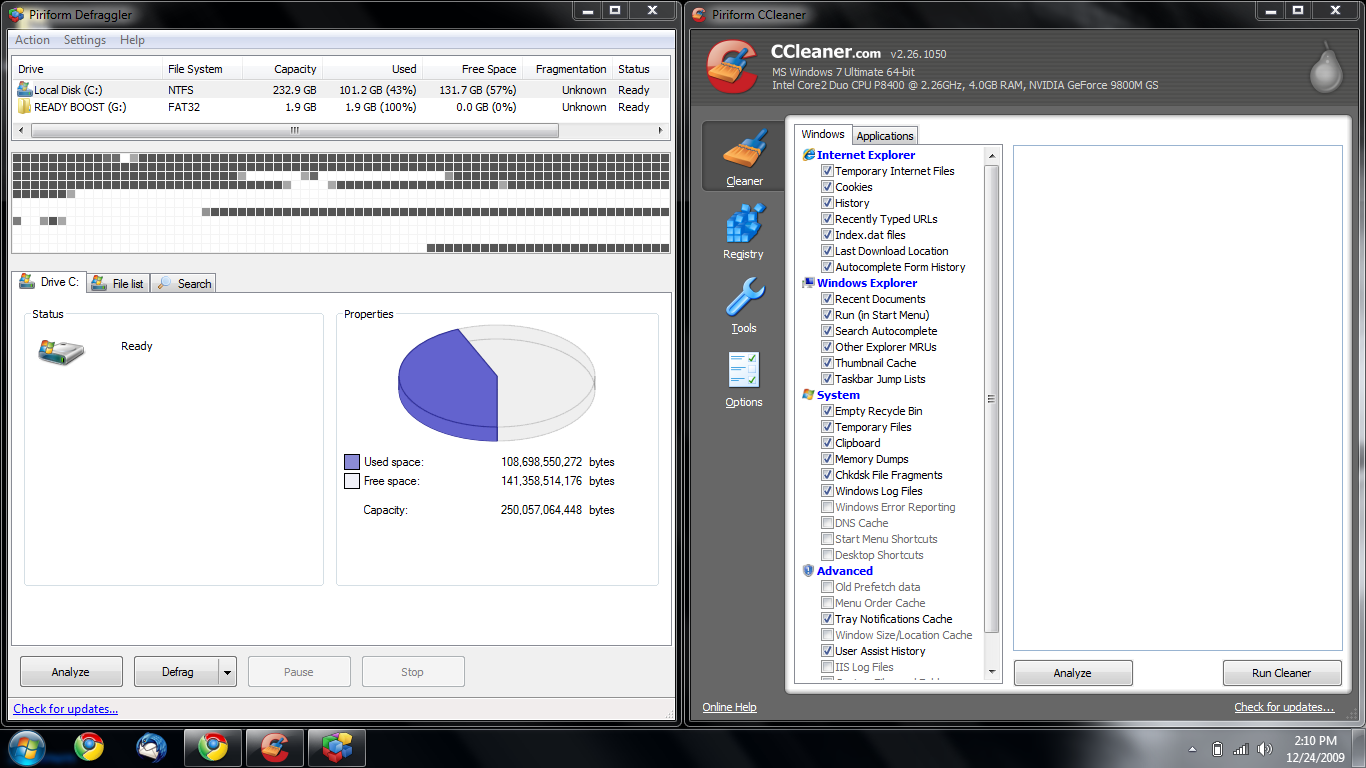Image resolution: width=1366 pixels, height=768 pixels.
Task: Open Thunderbird from the taskbar
Action: click(151, 747)
